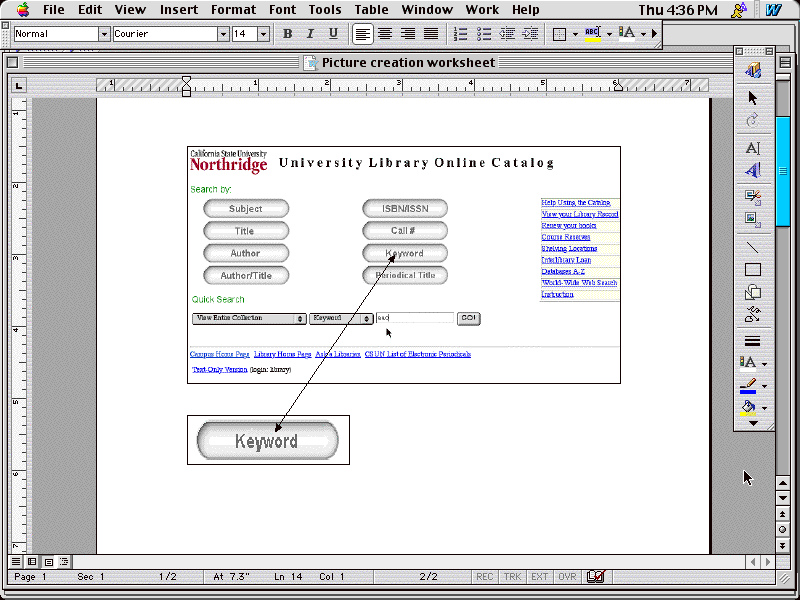800x600 pixels.
Task: Expand formatting toolbar font color dropdown arrow
Action: (x=643, y=34)
